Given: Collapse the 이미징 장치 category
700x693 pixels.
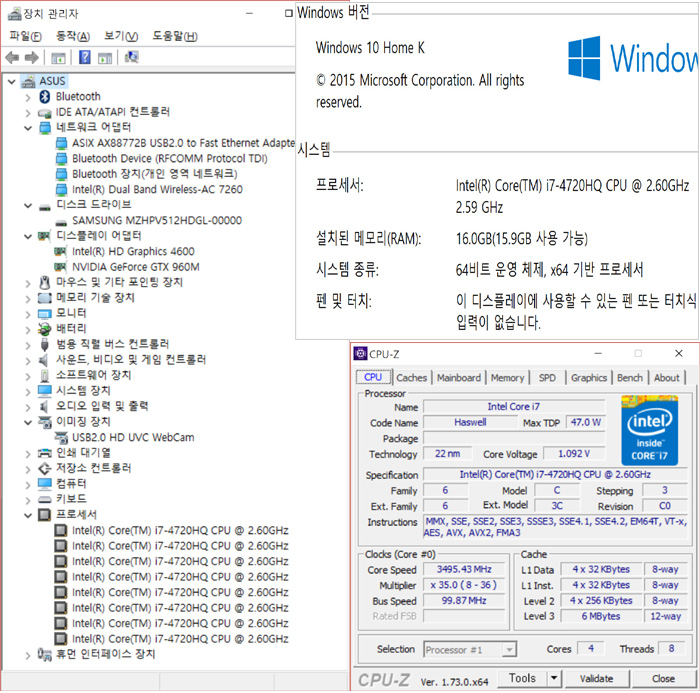Looking at the screenshot, I should 28,423.
